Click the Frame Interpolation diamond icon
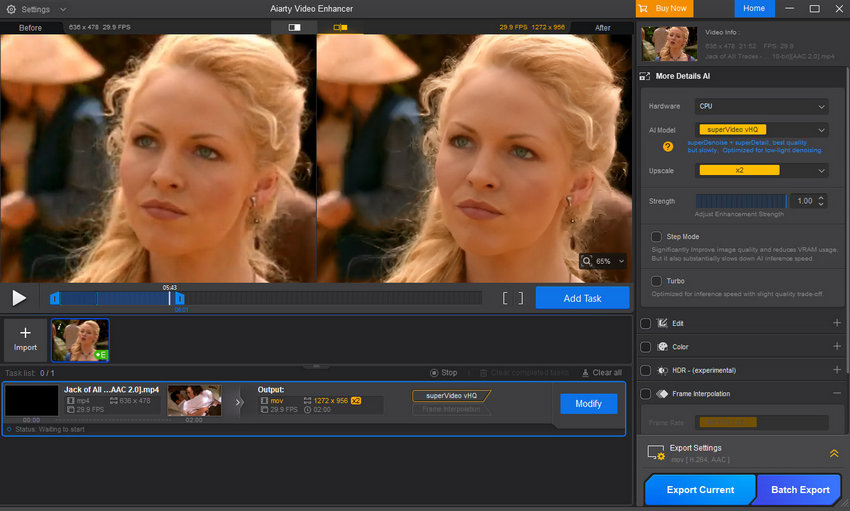The height and width of the screenshot is (511, 850). (x=662, y=394)
